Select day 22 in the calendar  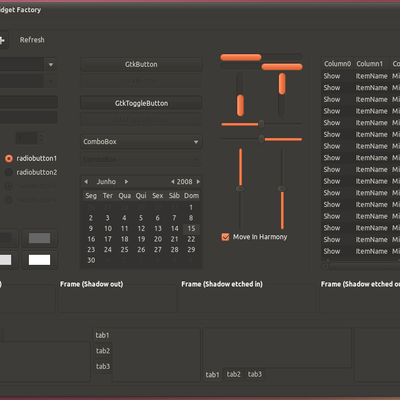pyautogui.click(x=191, y=239)
